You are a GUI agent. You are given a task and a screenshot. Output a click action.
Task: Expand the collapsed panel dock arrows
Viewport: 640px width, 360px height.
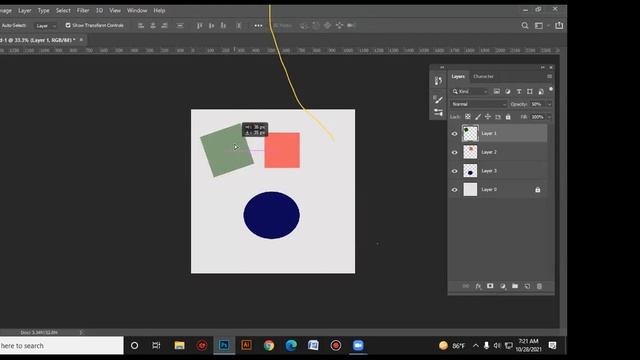442,67
